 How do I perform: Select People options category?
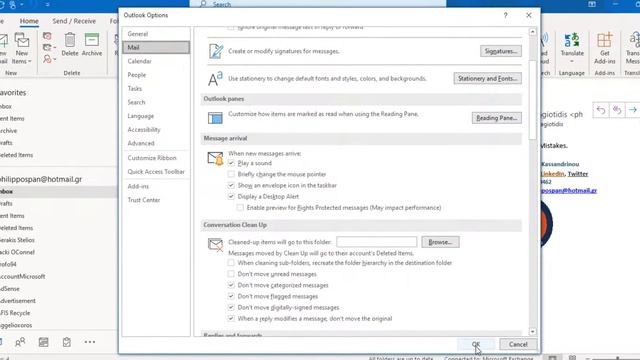click(x=156, y=75)
